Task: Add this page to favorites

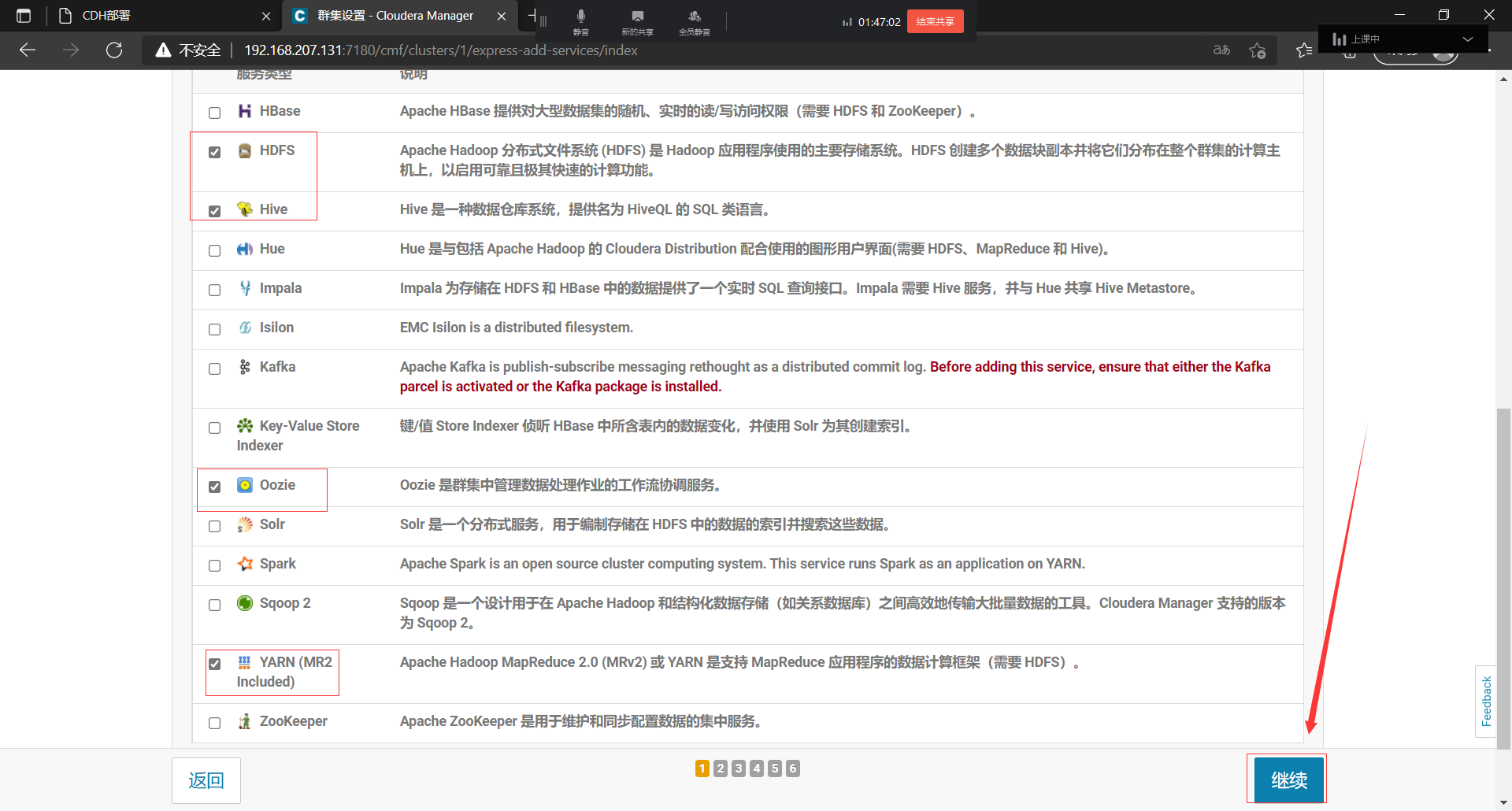Action: point(1258,50)
